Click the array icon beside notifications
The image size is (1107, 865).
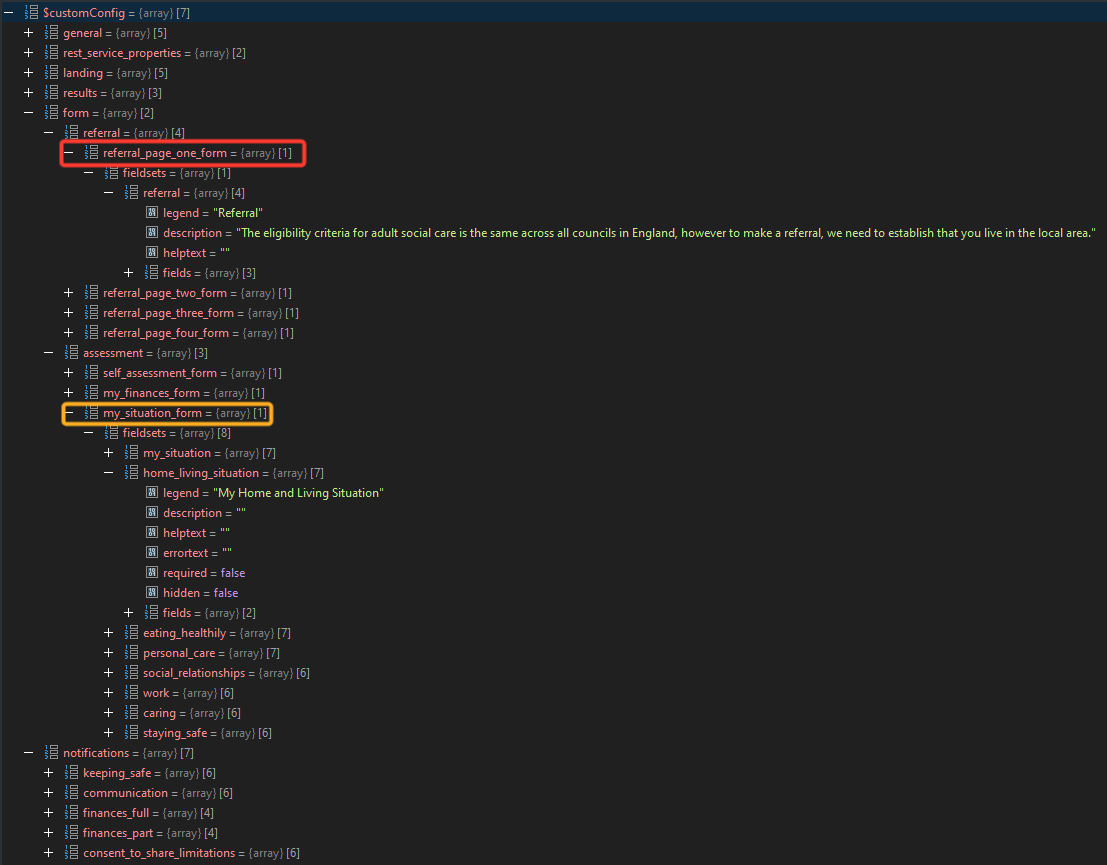(51, 753)
